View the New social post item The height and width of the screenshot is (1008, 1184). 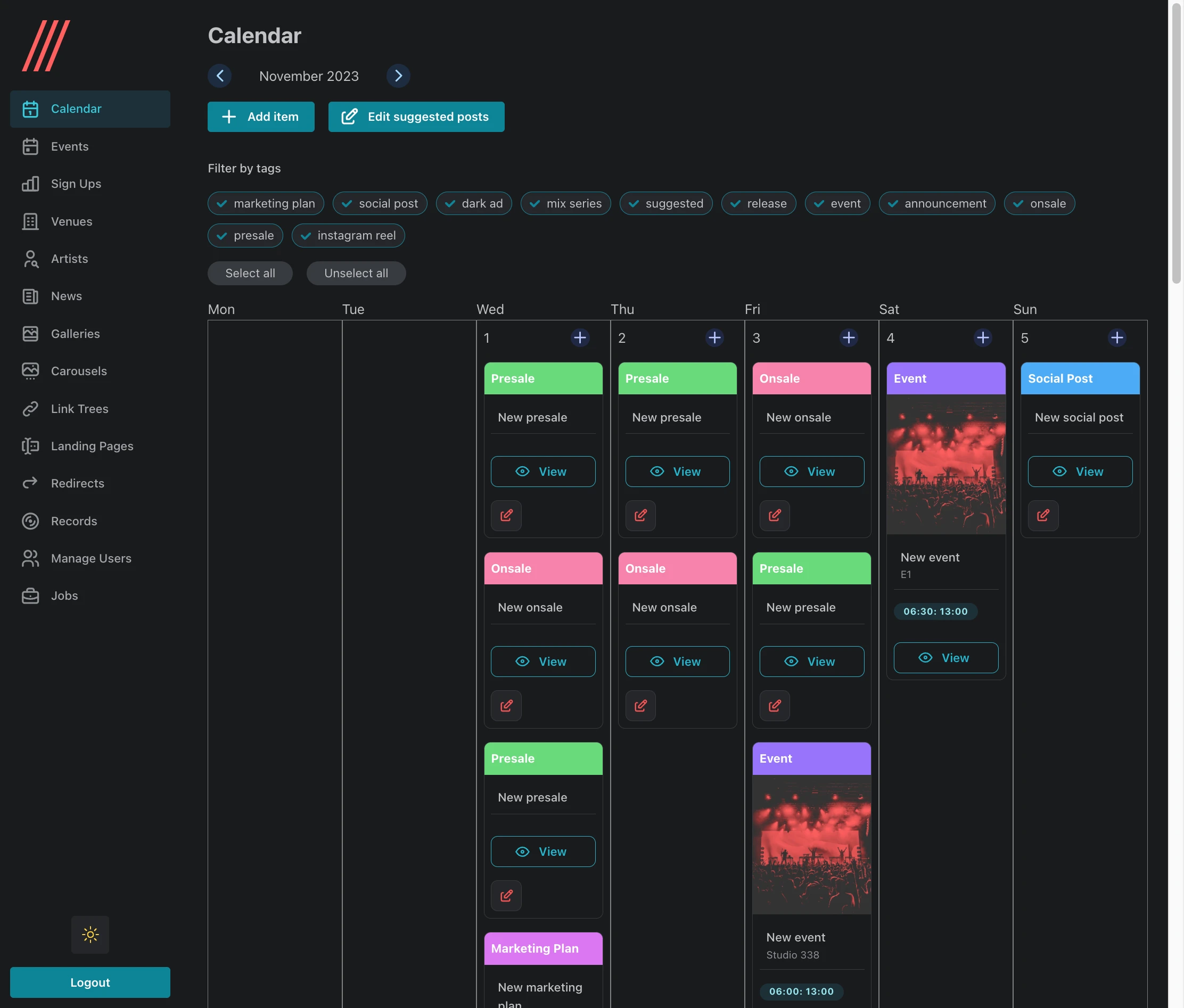pyautogui.click(x=1080, y=471)
